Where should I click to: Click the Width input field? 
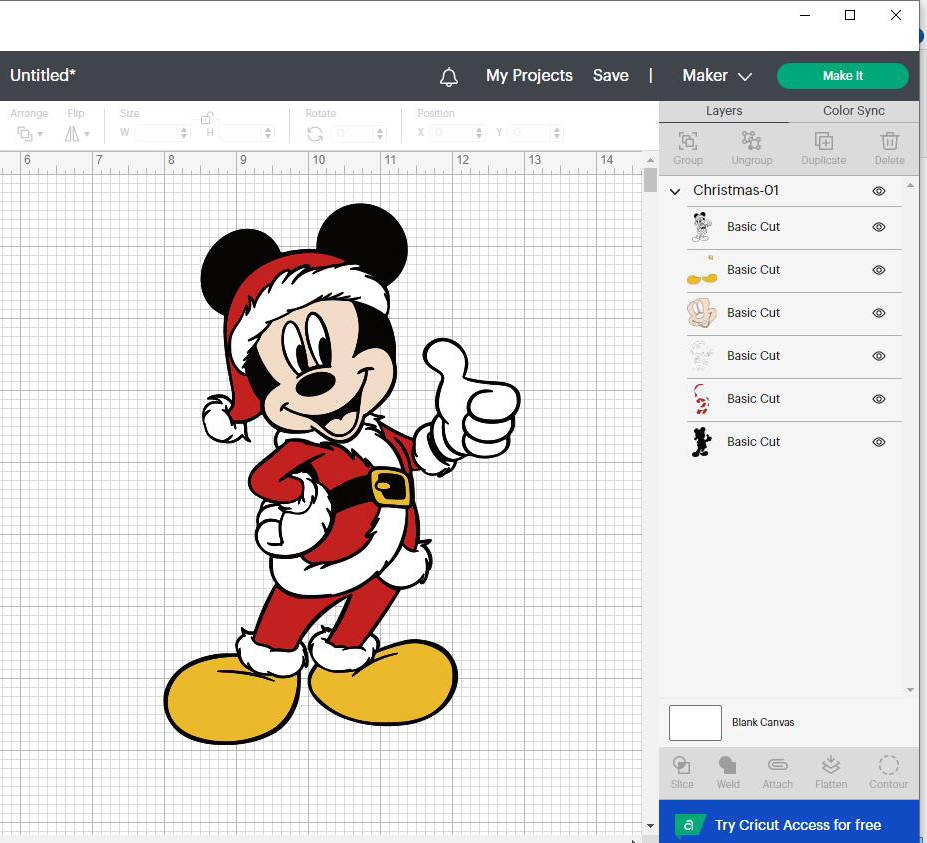157,133
